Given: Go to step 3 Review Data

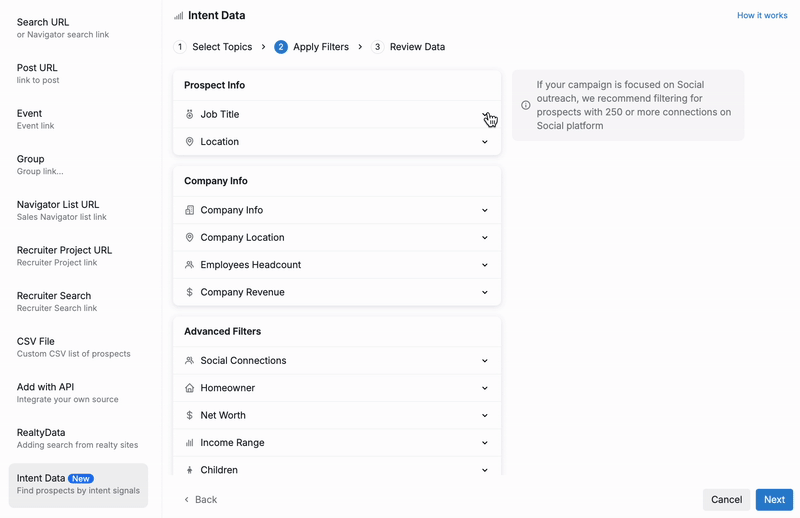Looking at the screenshot, I should (408, 47).
